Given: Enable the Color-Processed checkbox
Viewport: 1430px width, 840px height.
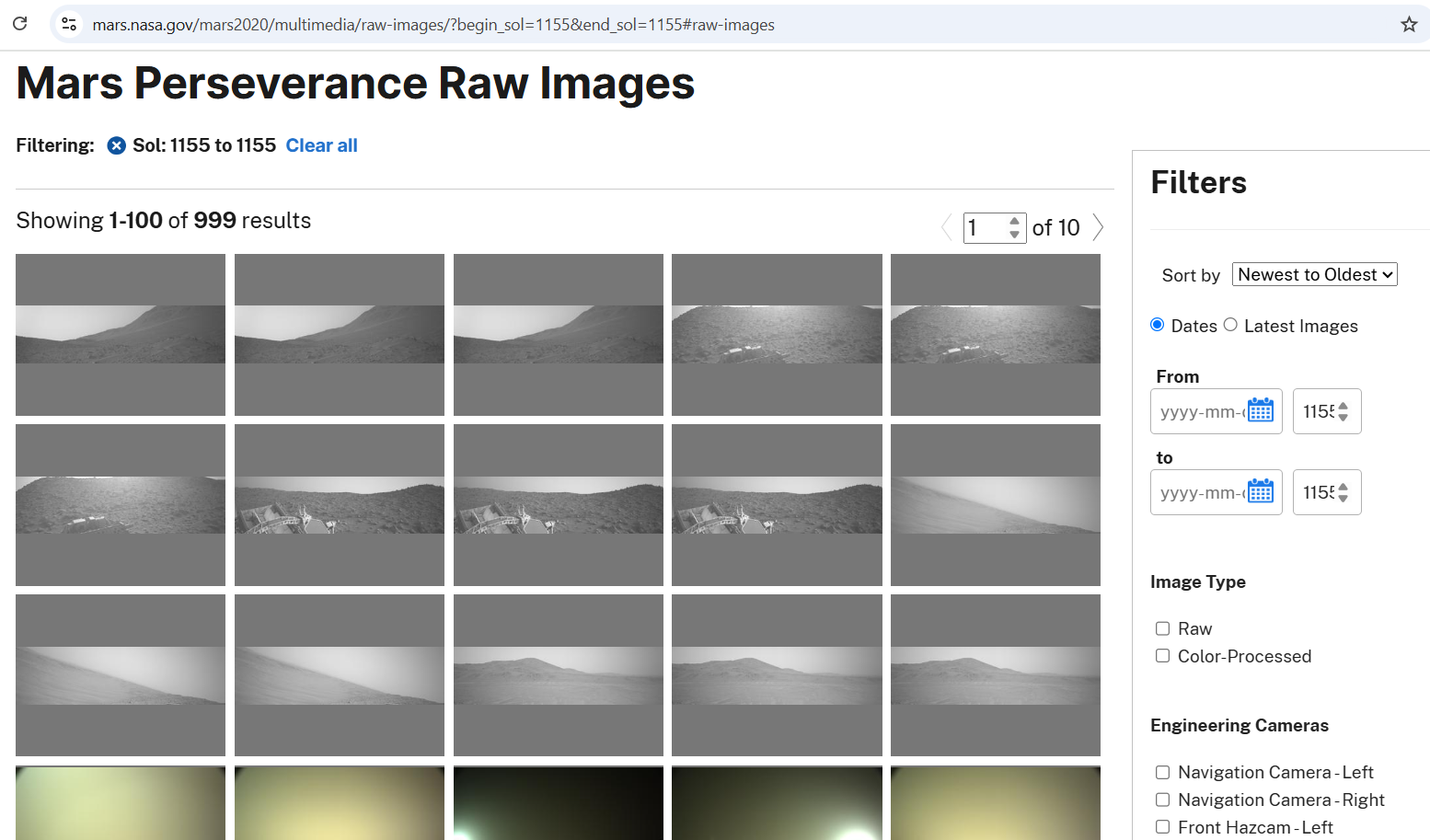Looking at the screenshot, I should (x=1163, y=656).
